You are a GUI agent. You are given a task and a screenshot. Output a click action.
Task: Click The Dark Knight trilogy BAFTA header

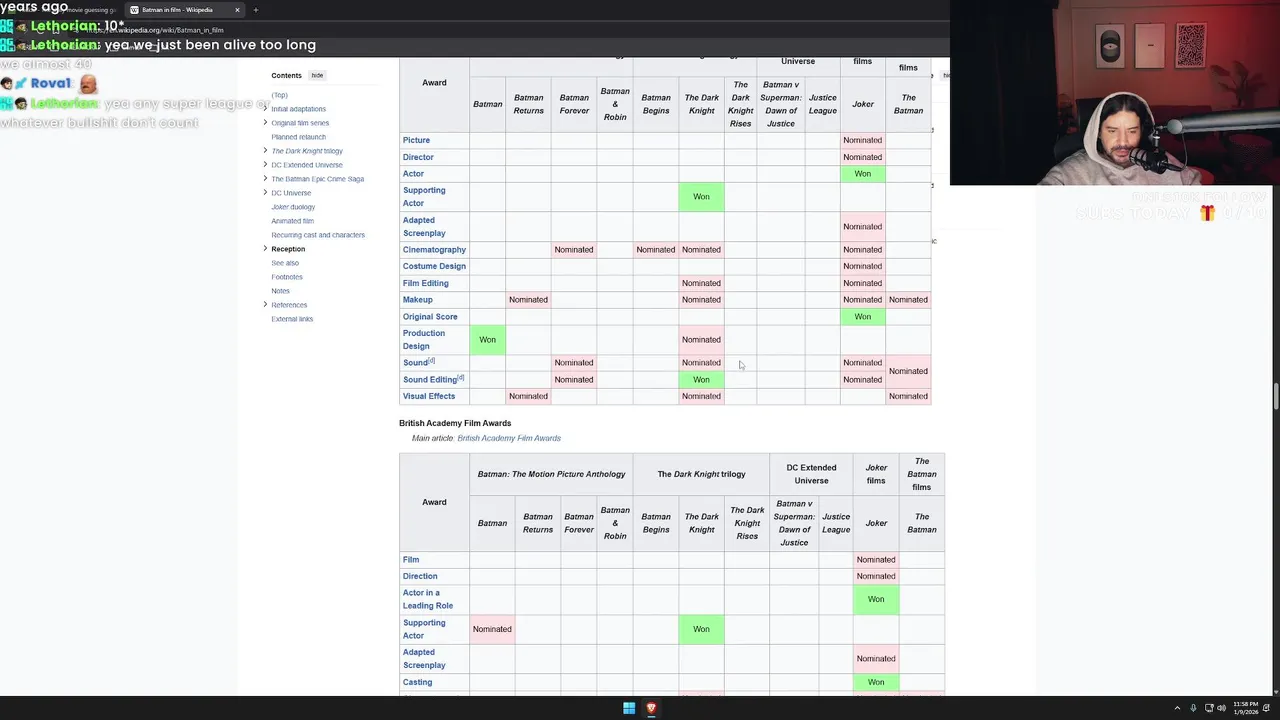click(x=701, y=474)
